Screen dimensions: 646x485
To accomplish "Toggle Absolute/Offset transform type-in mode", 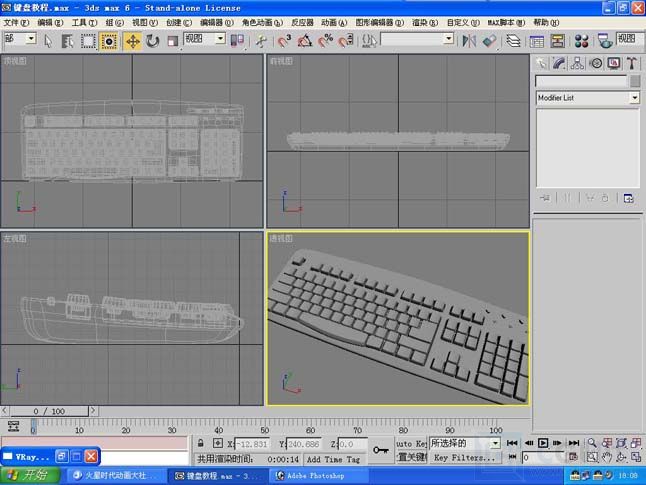I will click(218, 443).
